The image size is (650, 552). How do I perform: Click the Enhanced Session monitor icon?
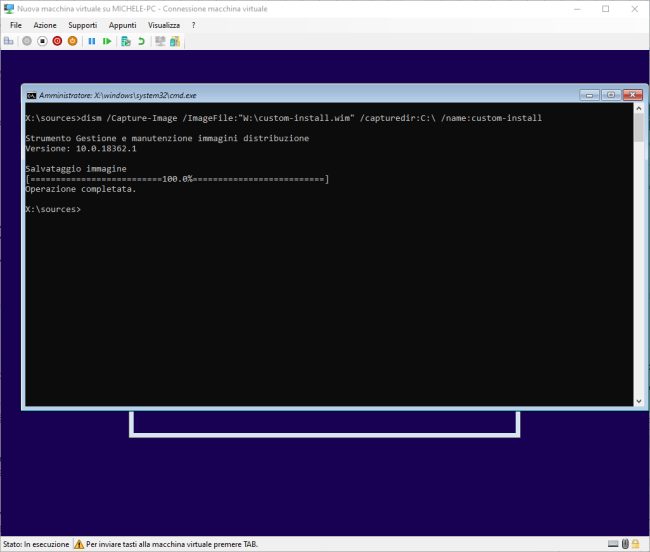point(160,41)
